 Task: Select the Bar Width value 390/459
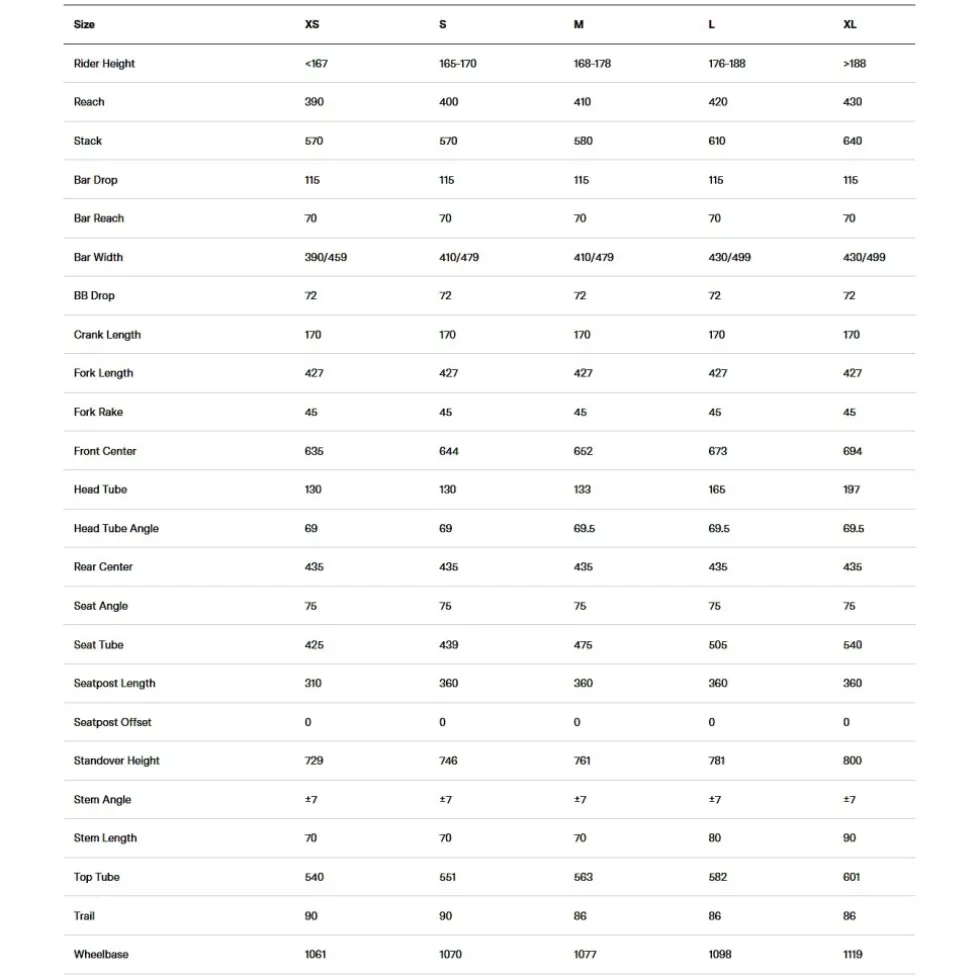point(326,257)
